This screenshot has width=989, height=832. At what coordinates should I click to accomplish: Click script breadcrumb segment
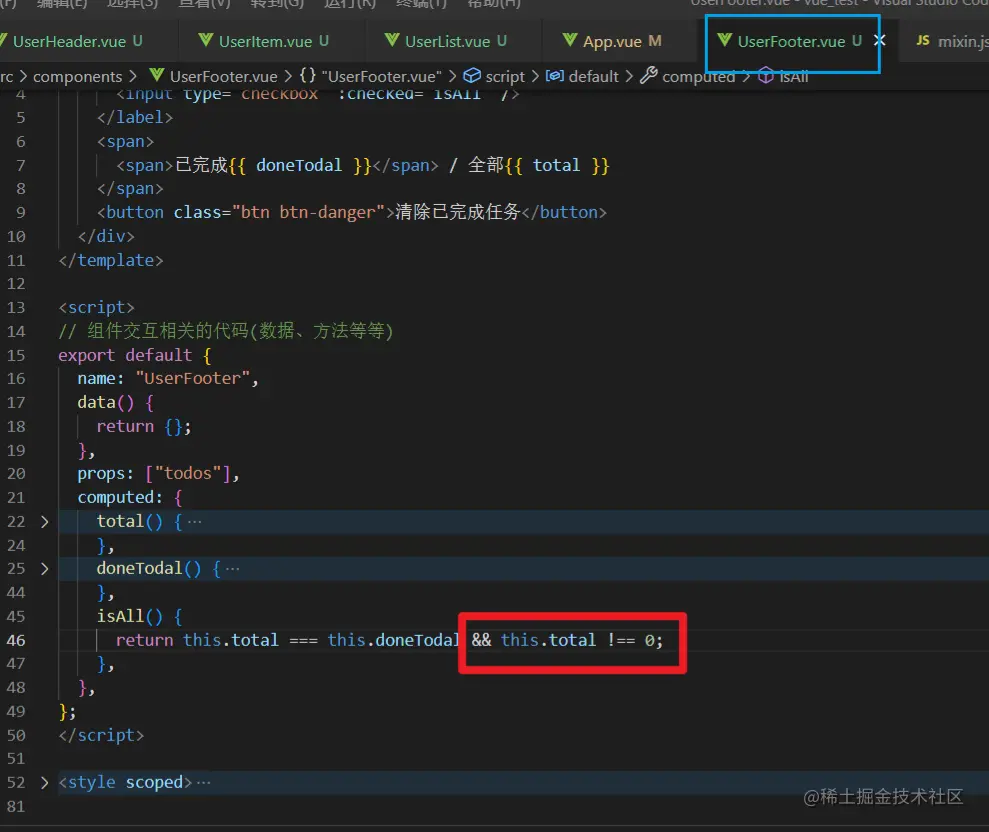(505, 76)
